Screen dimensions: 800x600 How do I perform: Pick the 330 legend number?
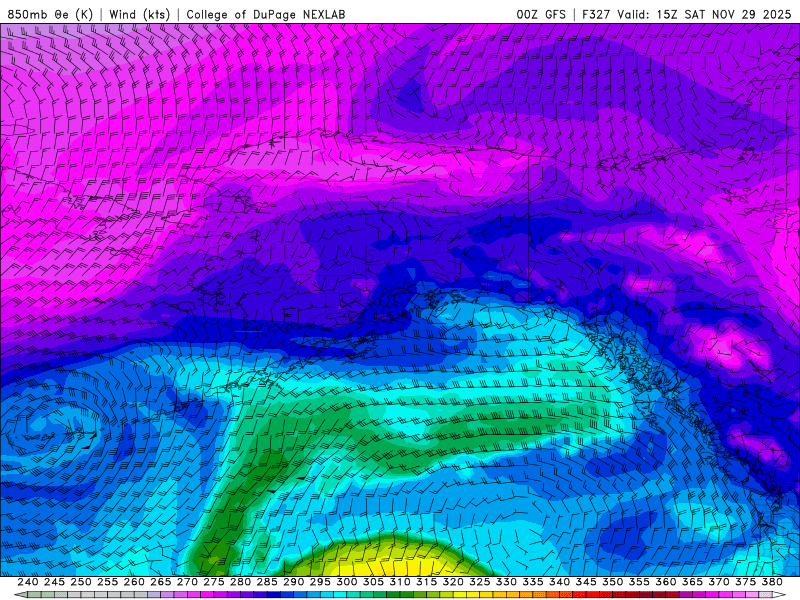click(x=506, y=582)
